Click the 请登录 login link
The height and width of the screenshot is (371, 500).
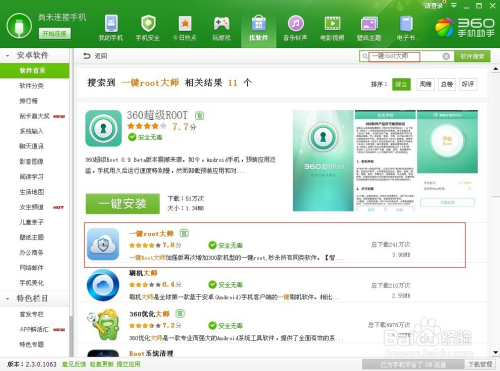[x=434, y=6]
